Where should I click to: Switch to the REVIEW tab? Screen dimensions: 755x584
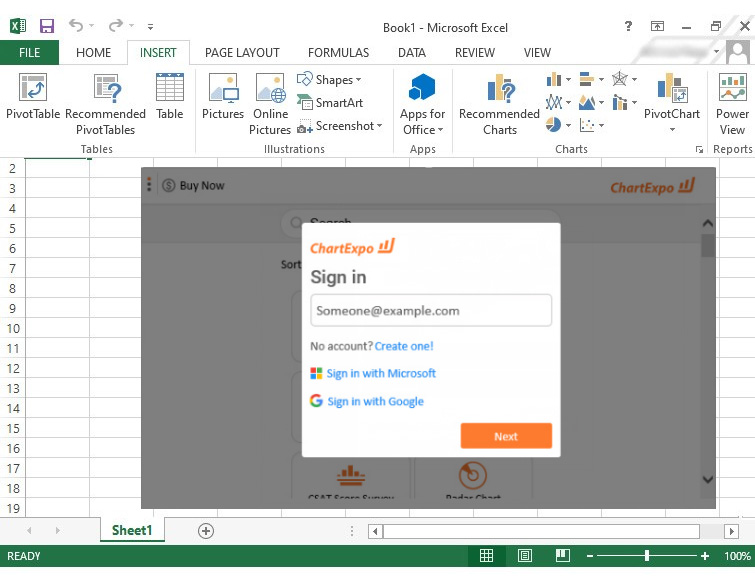pyautogui.click(x=475, y=52)
